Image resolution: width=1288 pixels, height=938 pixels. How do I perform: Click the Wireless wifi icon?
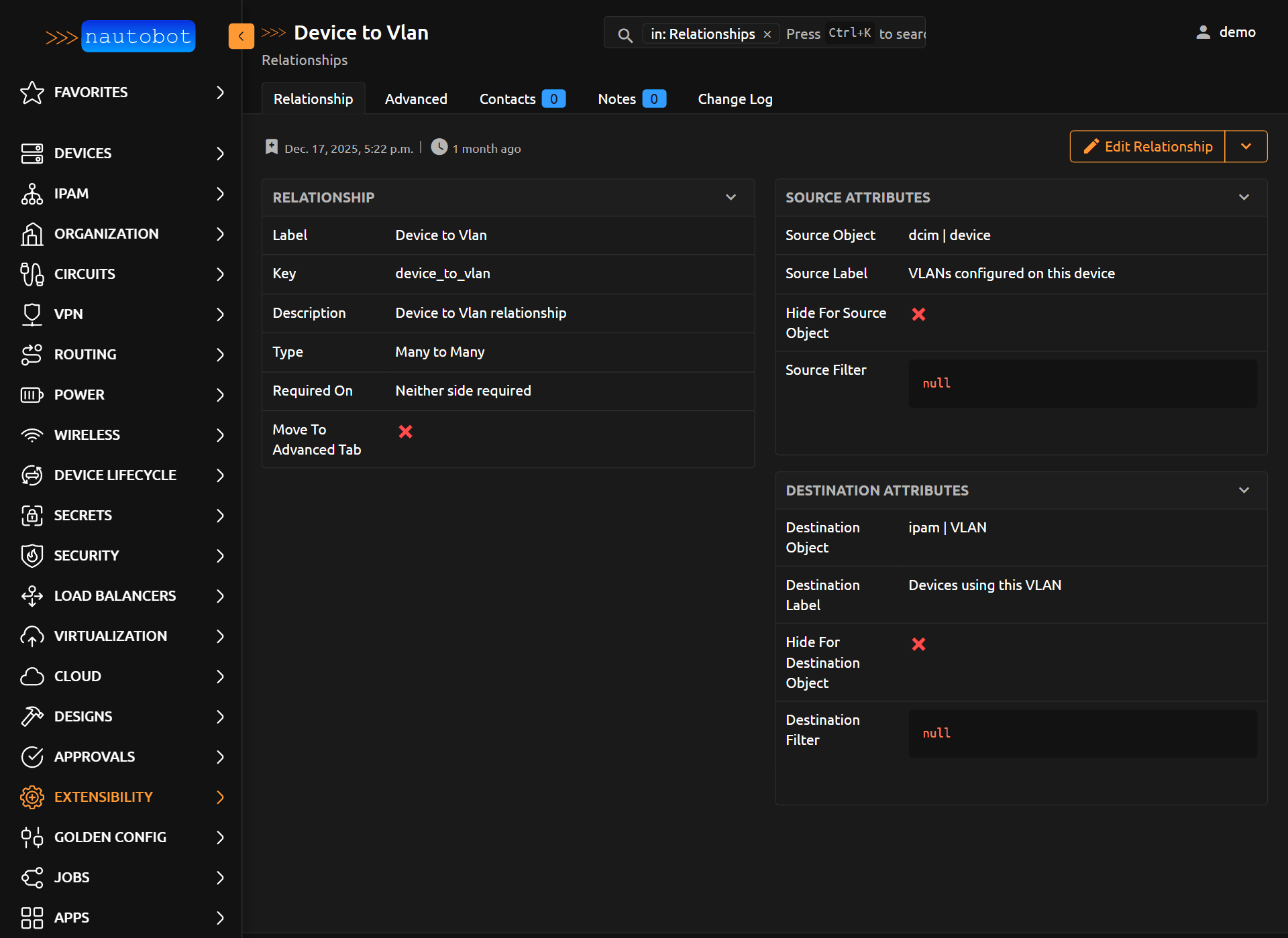[x=32, y=435]
